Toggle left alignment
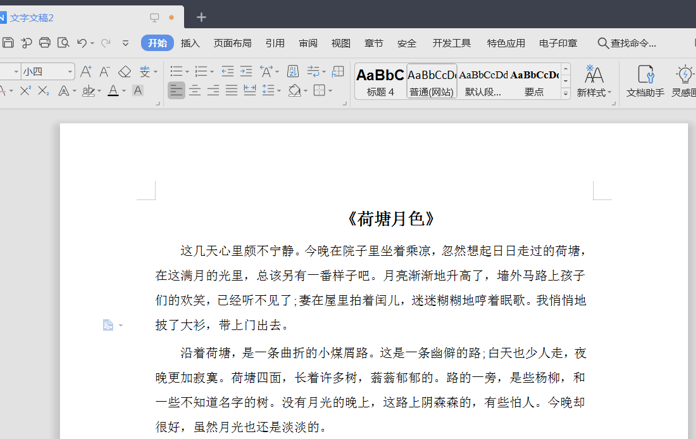The width and height of the screenshot is (696, 439). tap(176, 91)
